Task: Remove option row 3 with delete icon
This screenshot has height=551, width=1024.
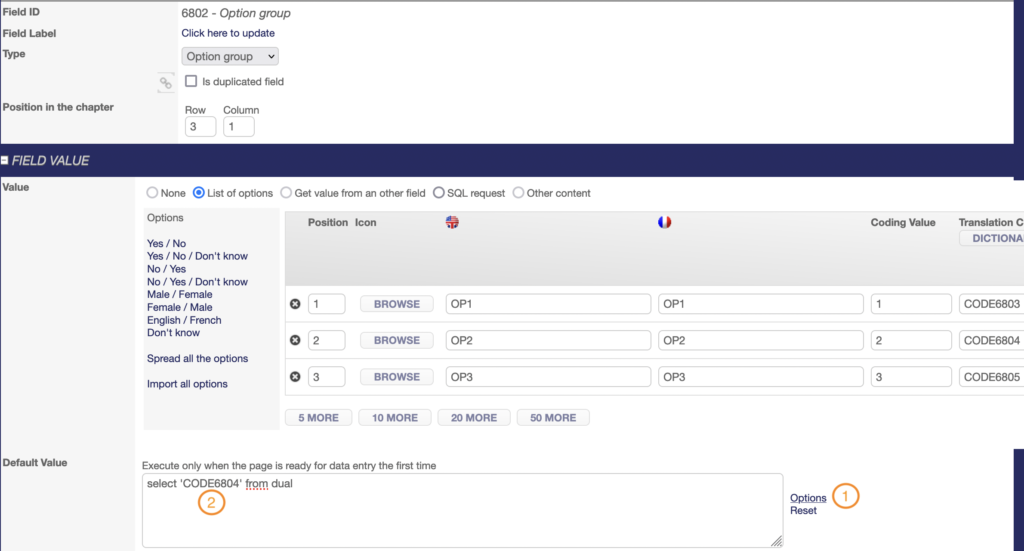Action: [x=295, y=377]
